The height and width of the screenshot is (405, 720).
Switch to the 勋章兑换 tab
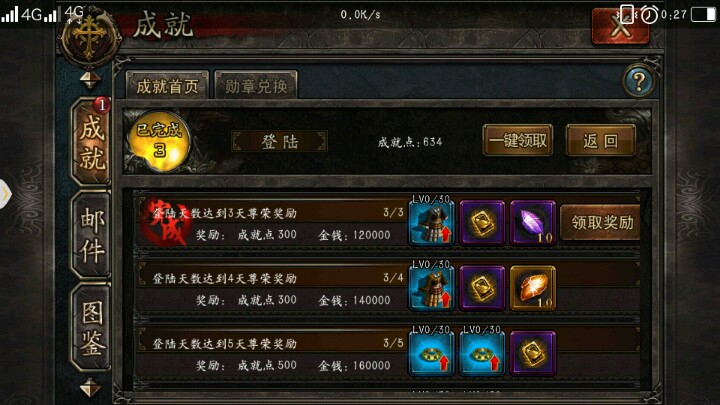click(256, 85)
